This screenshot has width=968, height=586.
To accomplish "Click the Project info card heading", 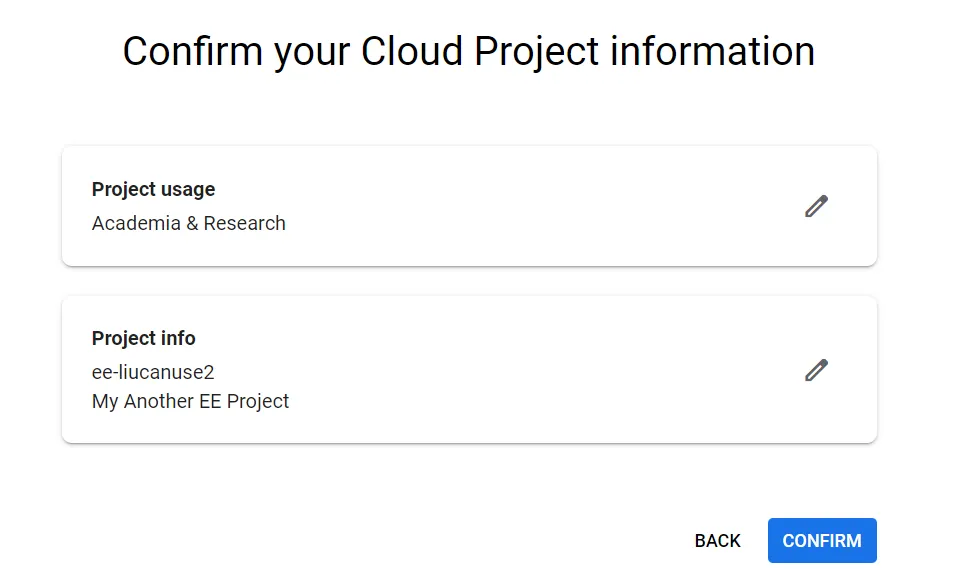I will coord(143,338).
